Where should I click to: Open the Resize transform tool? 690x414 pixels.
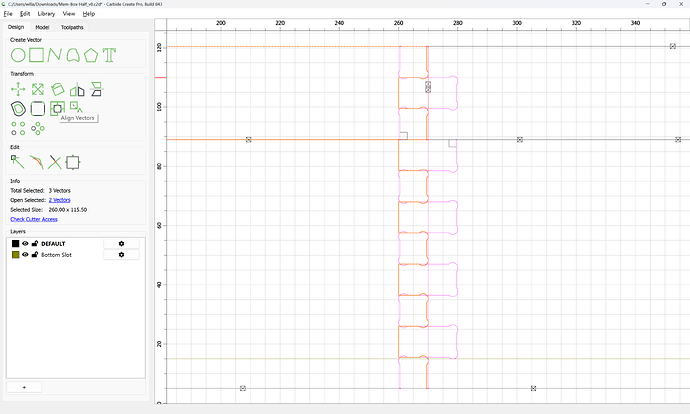38,89
